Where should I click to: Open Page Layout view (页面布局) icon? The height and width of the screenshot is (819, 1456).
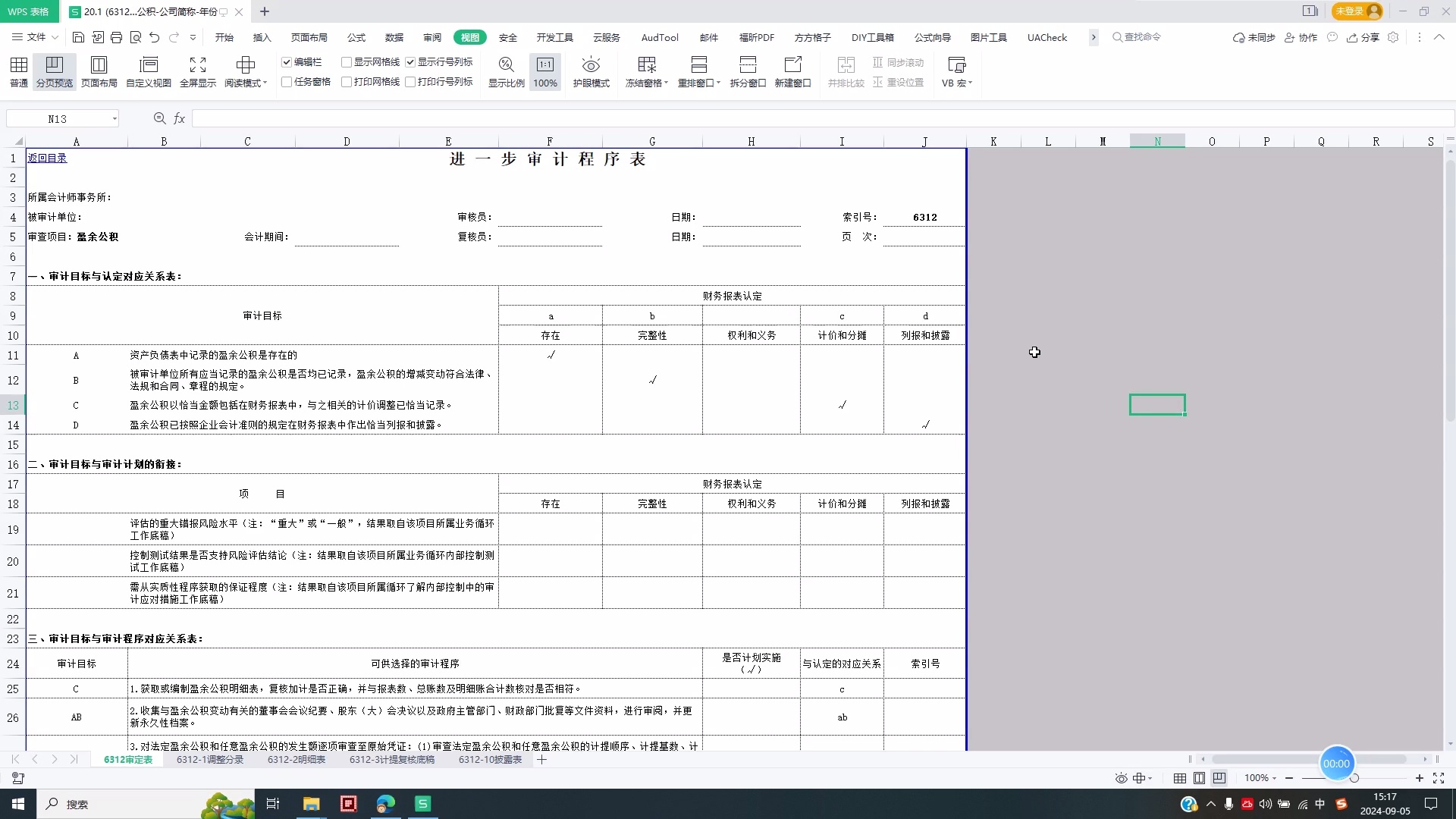[x=99, y=72]
